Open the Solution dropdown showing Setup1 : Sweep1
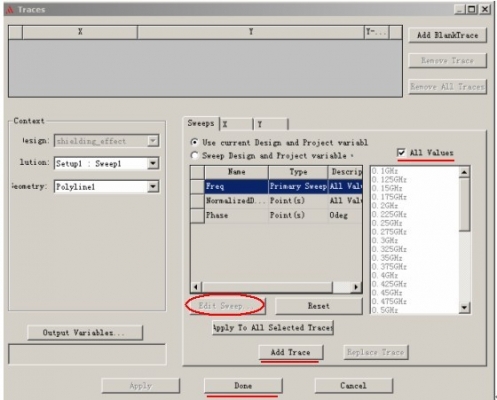497x400 pixels. pyautogui.click(x=153, y=163)
